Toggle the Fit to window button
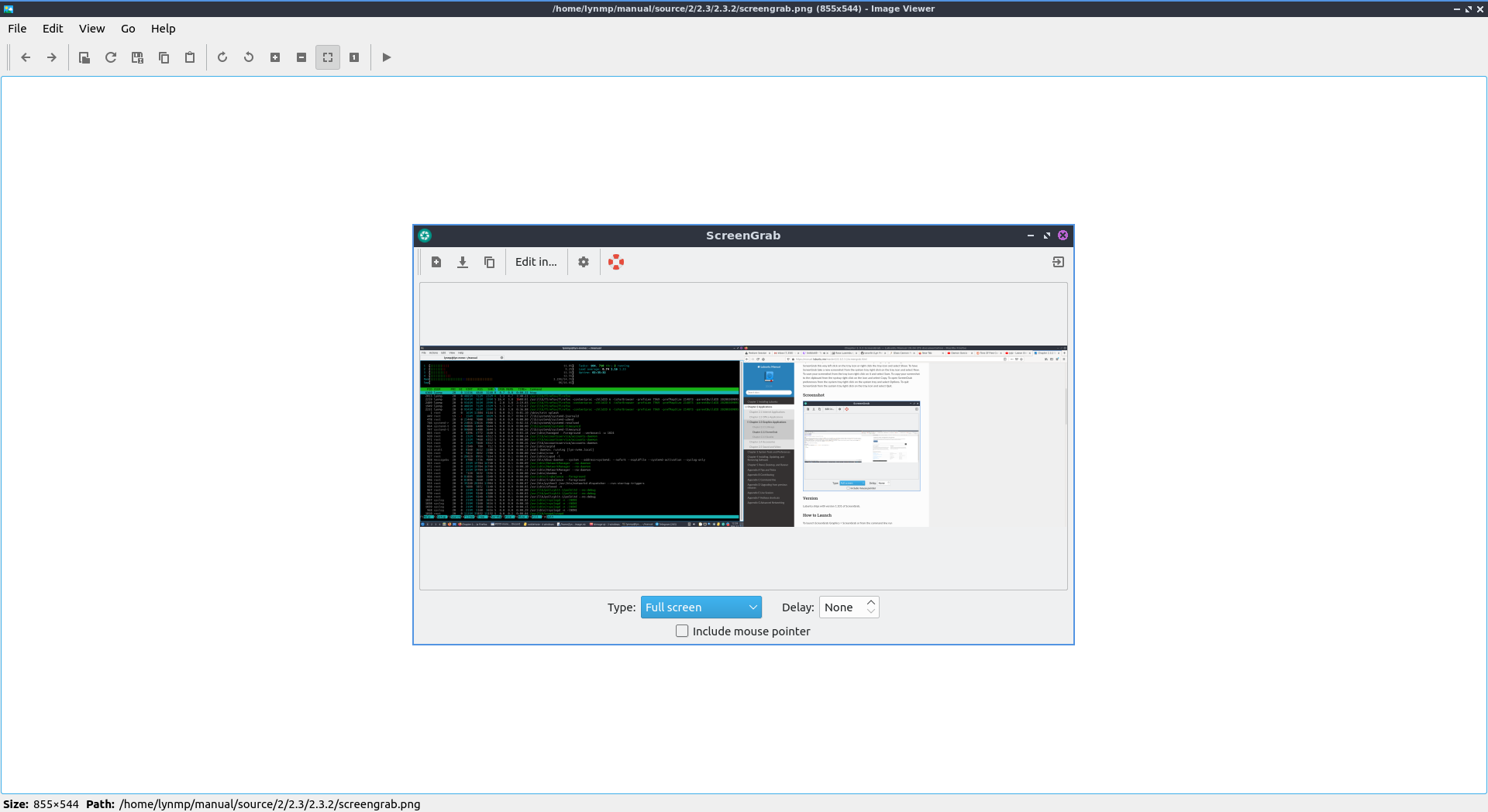The width and height of the screenshot is (1488, 812). click(x=328, y=57)
